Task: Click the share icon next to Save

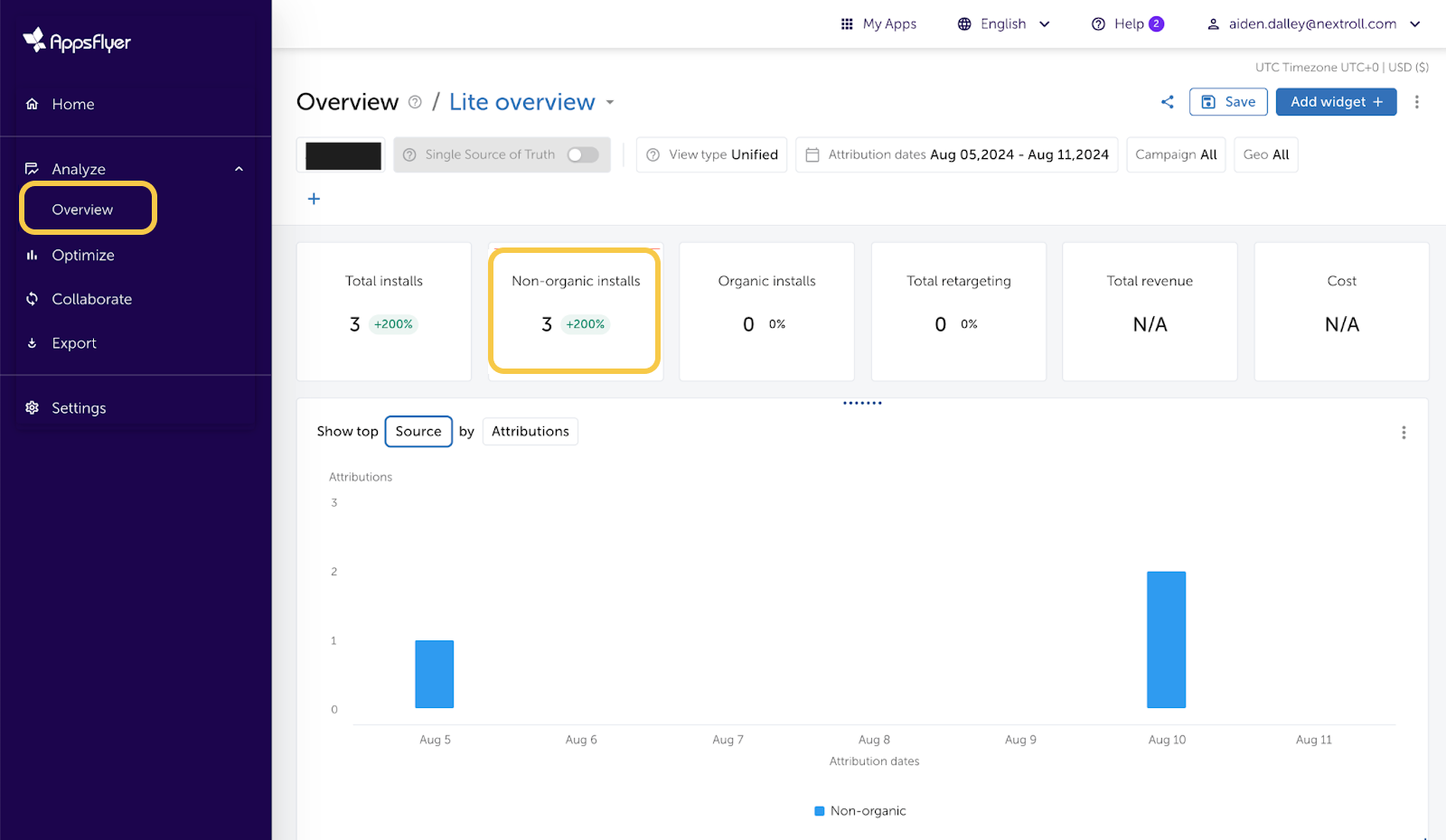Action: click(1167, 102)
